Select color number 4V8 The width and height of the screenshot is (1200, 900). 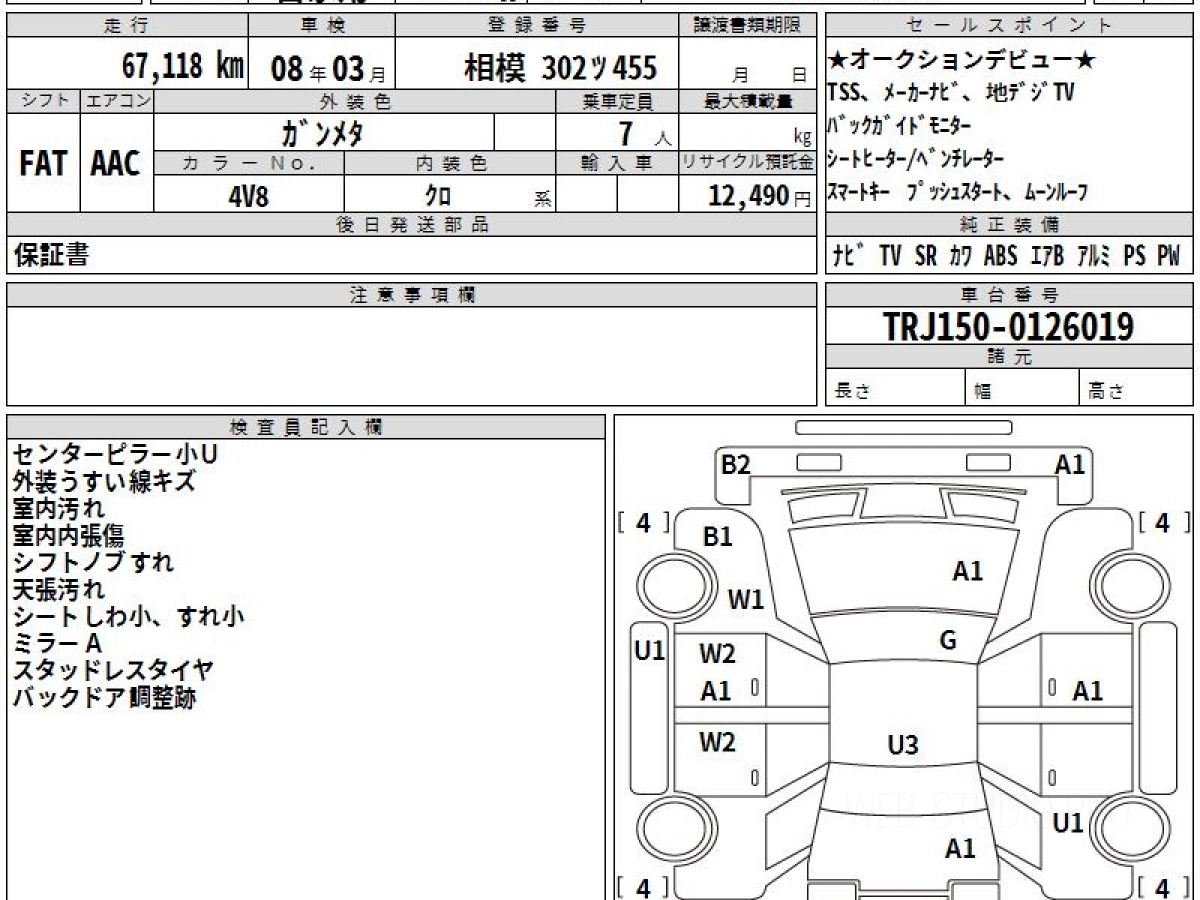tap(248, 196)
